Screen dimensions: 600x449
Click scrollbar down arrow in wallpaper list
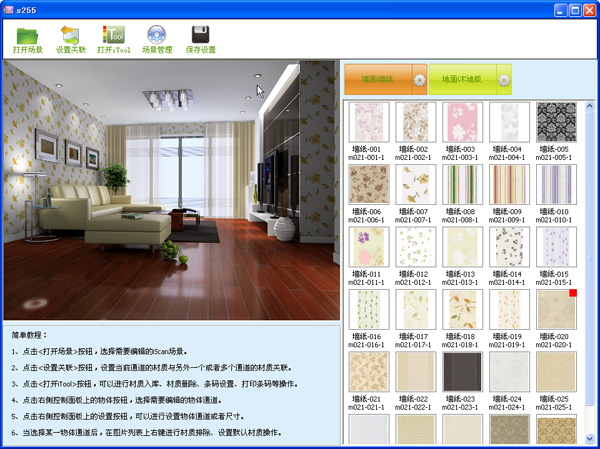point(590,438)
